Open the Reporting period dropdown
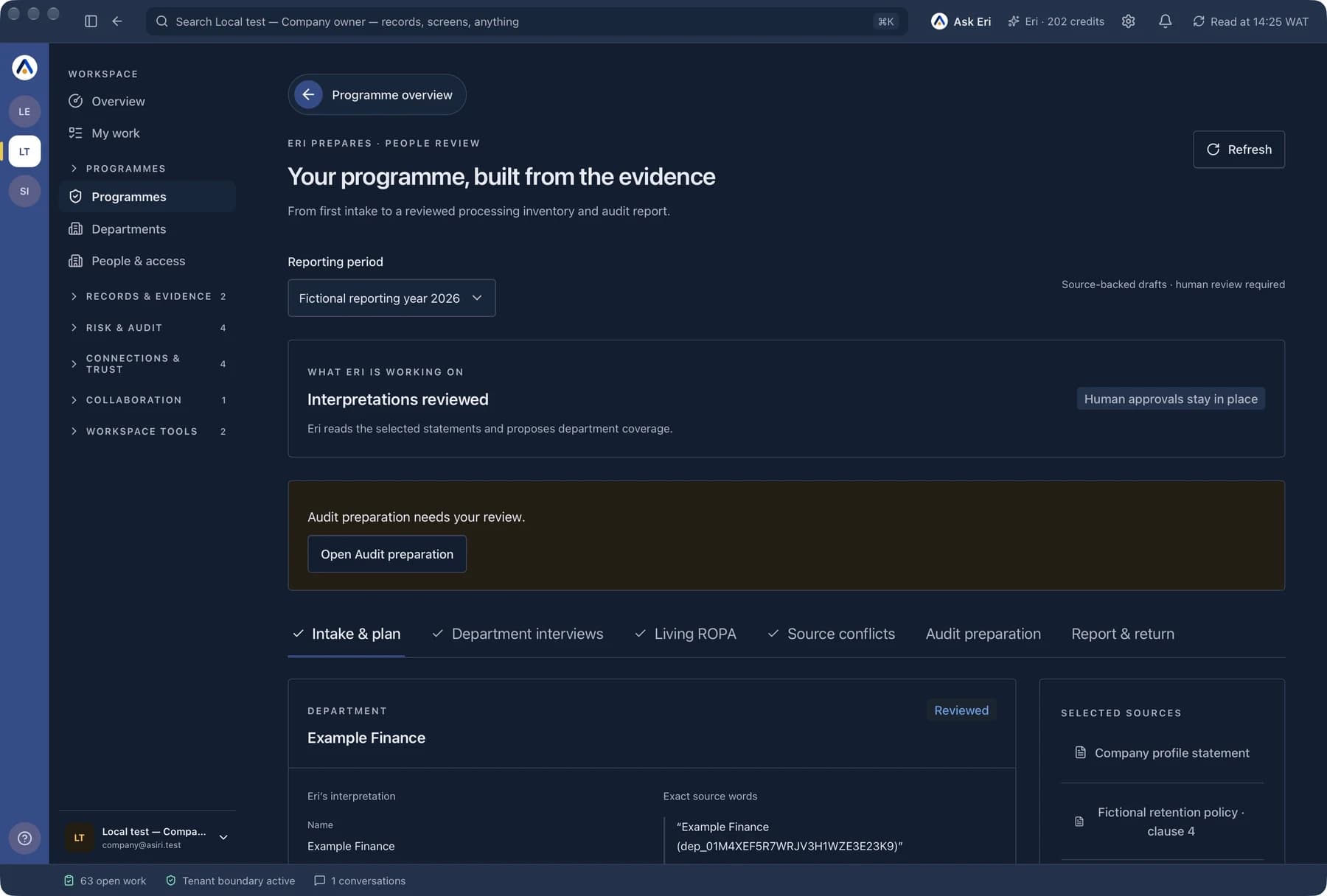Image resolution: width=1327 pixels, height=896 pixels. pyautogui.click(x=391, y=298)
